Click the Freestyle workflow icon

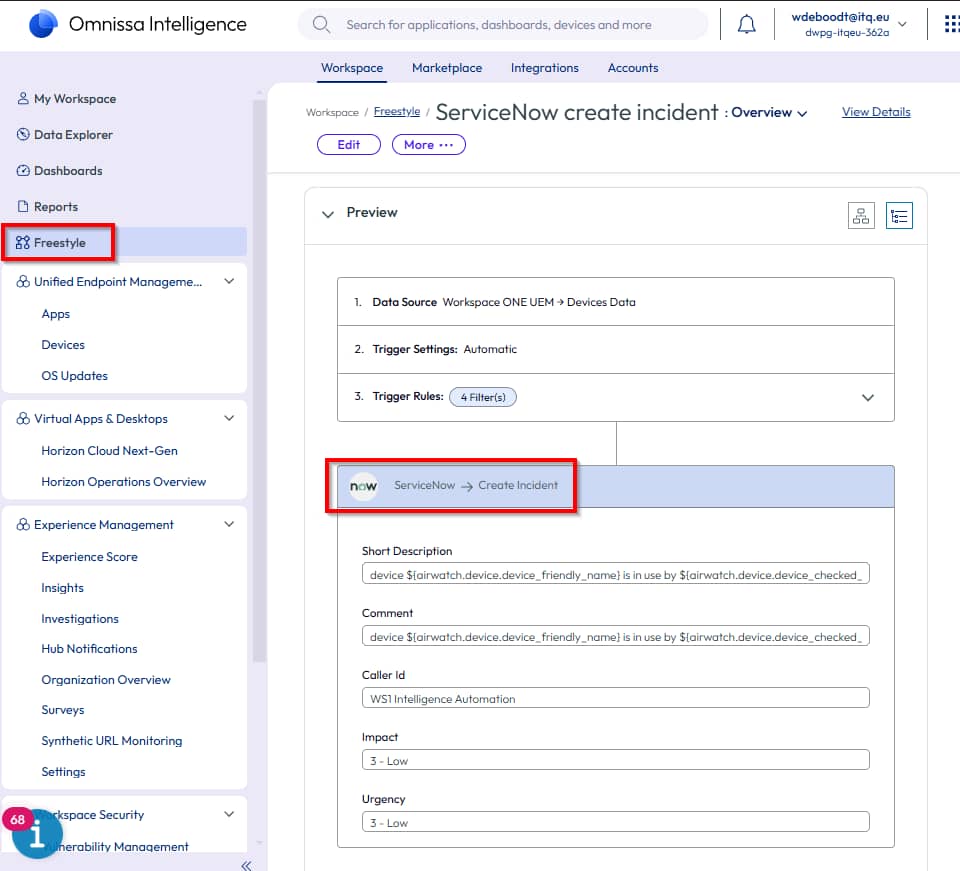[x=23, y=242]
